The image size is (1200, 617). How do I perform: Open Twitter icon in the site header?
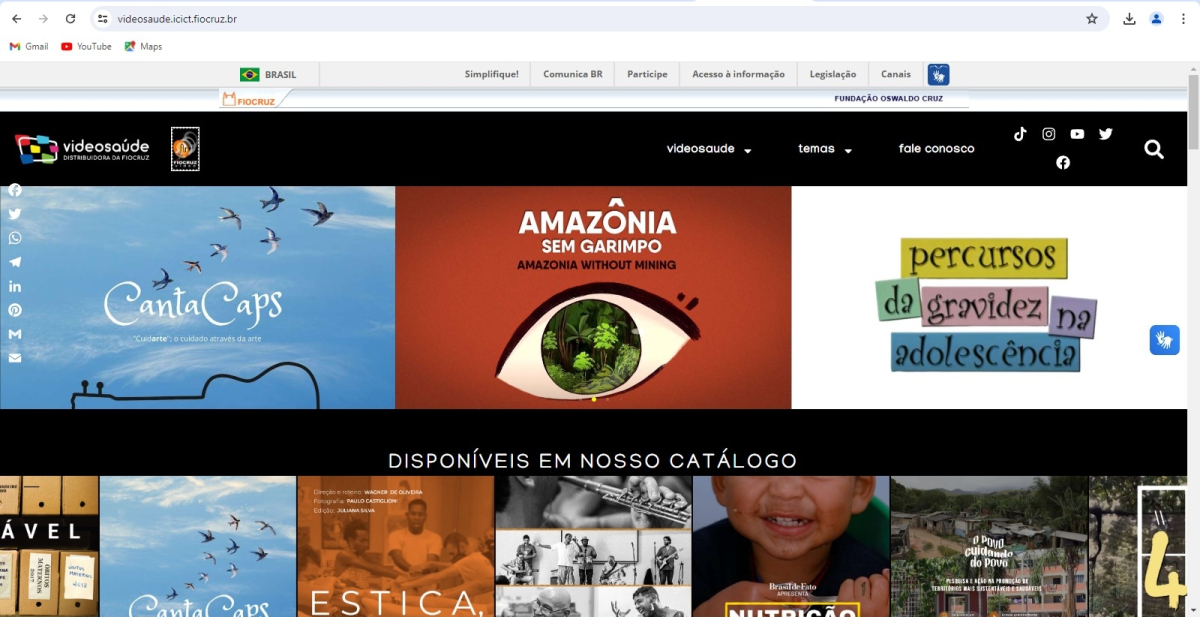pos(1106,134)
